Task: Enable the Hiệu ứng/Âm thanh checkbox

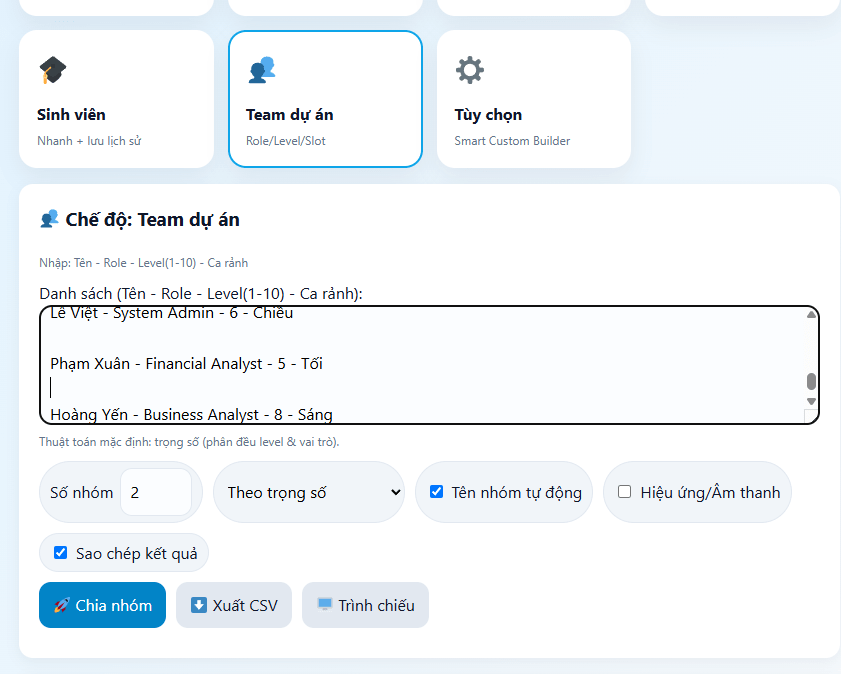Action: click(x=625, y=492)
